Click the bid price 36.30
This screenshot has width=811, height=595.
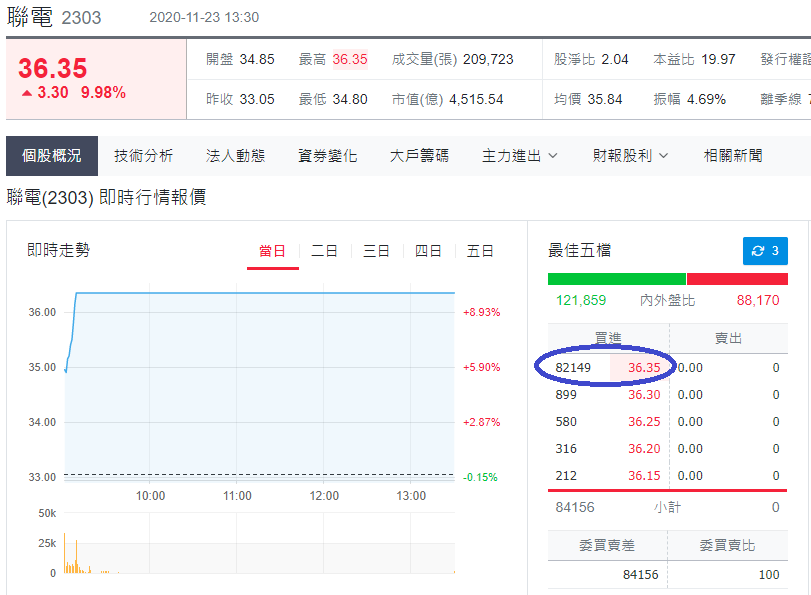(644, 395)
